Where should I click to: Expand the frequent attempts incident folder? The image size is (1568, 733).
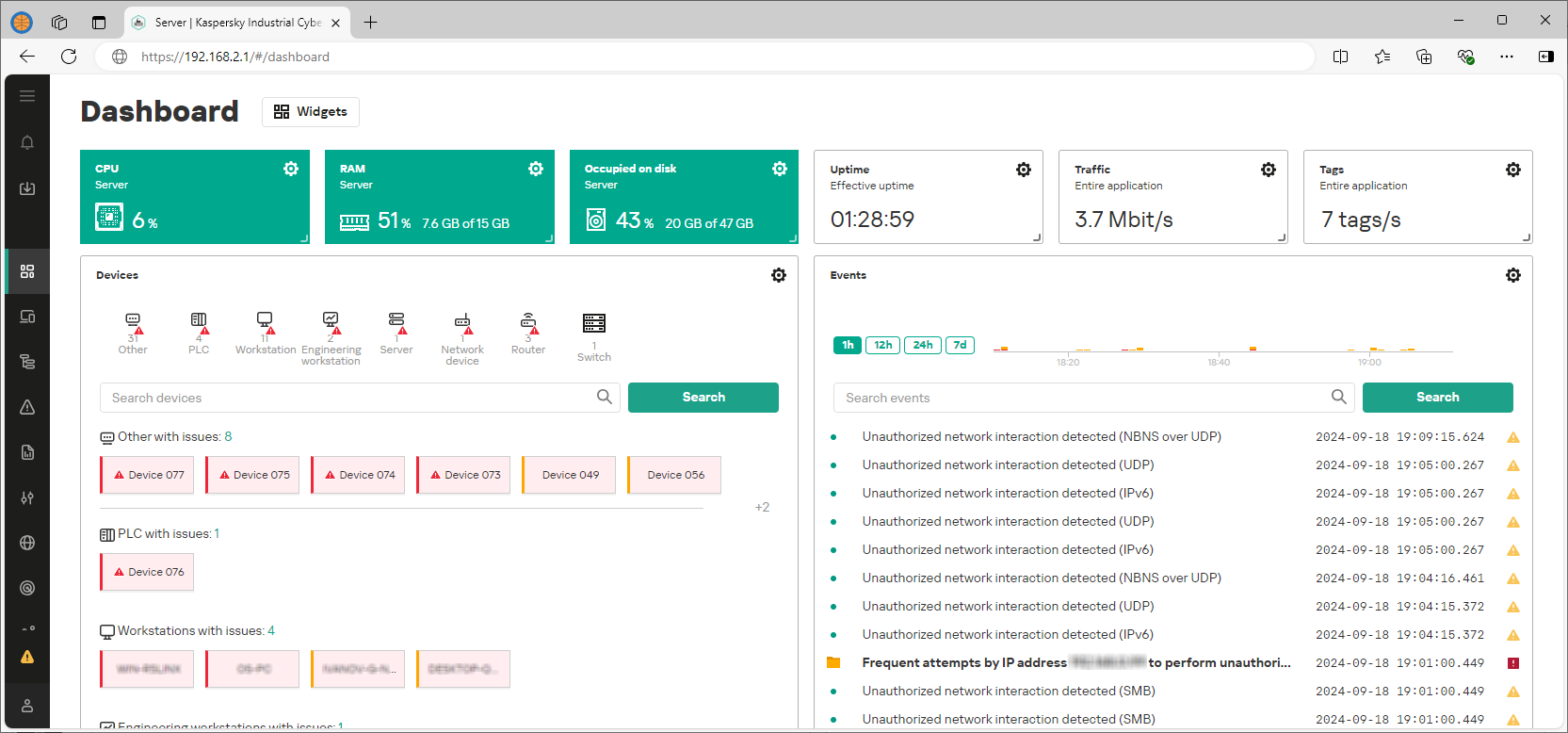click(833, 662)
